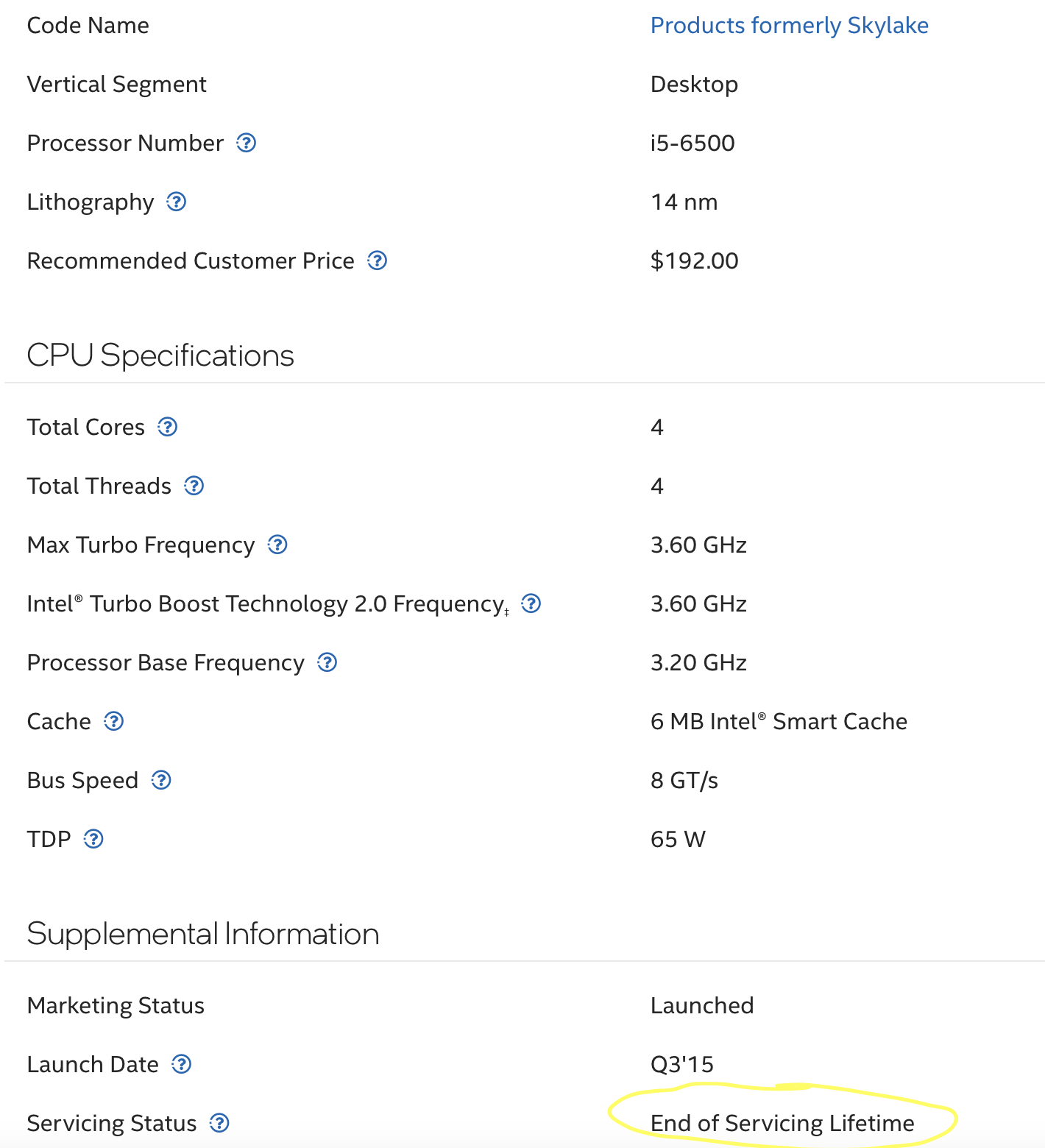Click the Cache help icon
The height and width of the screenshot is (1148, 1045).
[x=114, y=721]
